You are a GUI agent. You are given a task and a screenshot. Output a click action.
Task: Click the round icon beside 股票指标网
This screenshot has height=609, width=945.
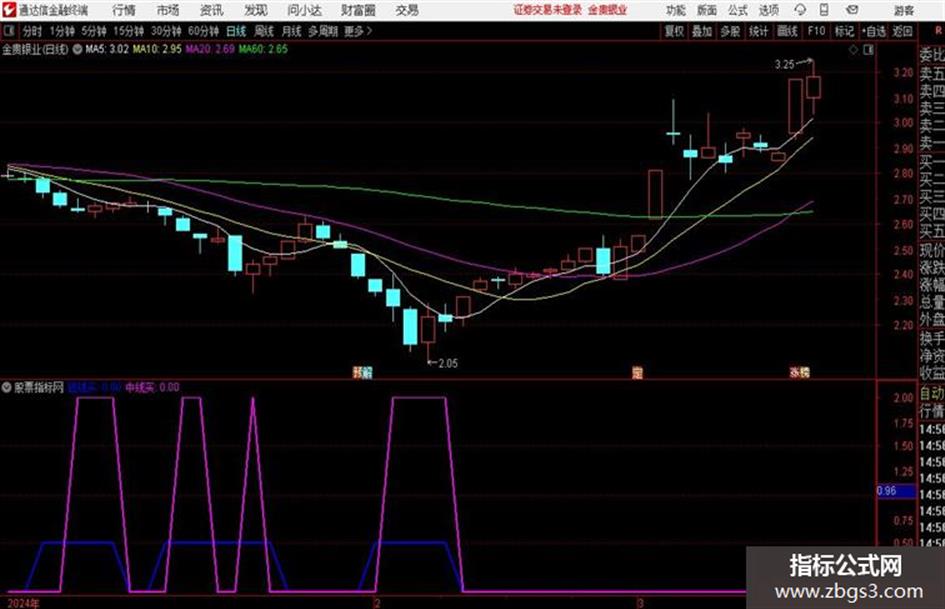[x=7, y=388]
